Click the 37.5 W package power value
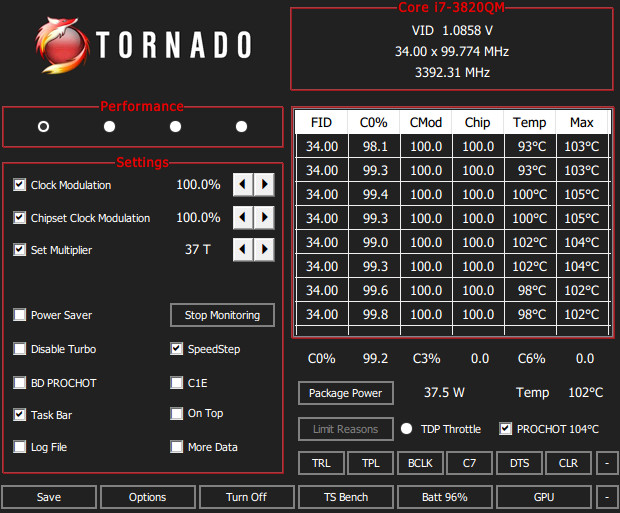The height and width of the screenshot is (513, 620). [x=444, y=392]
